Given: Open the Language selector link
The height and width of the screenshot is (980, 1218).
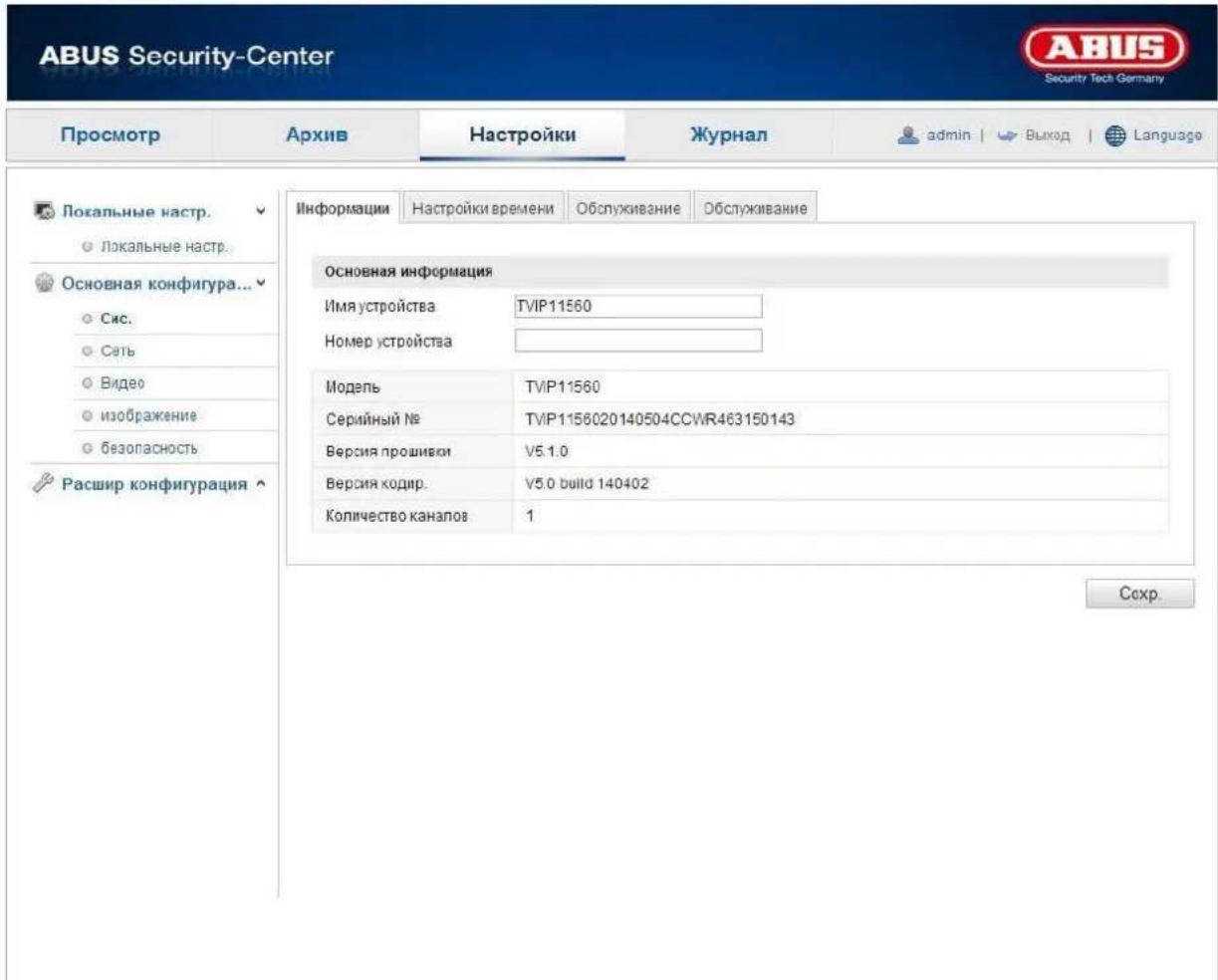Looking at the screenshot, I should click(1166, 135).
